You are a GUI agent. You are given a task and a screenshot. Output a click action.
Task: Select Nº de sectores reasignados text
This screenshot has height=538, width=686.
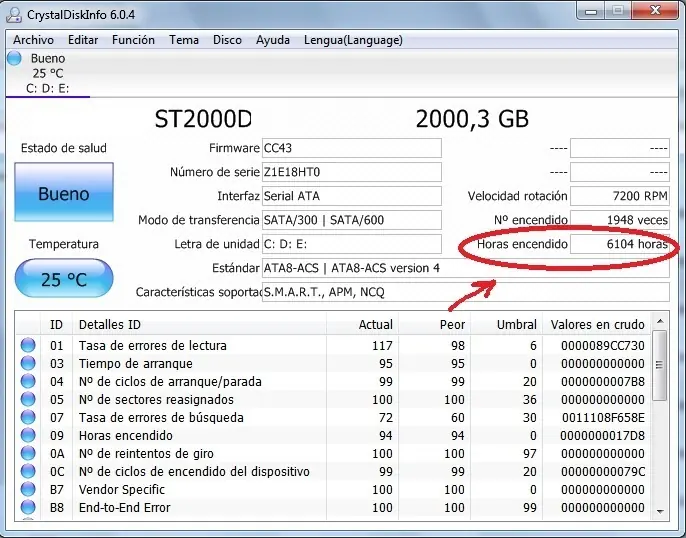click(156, 399)
